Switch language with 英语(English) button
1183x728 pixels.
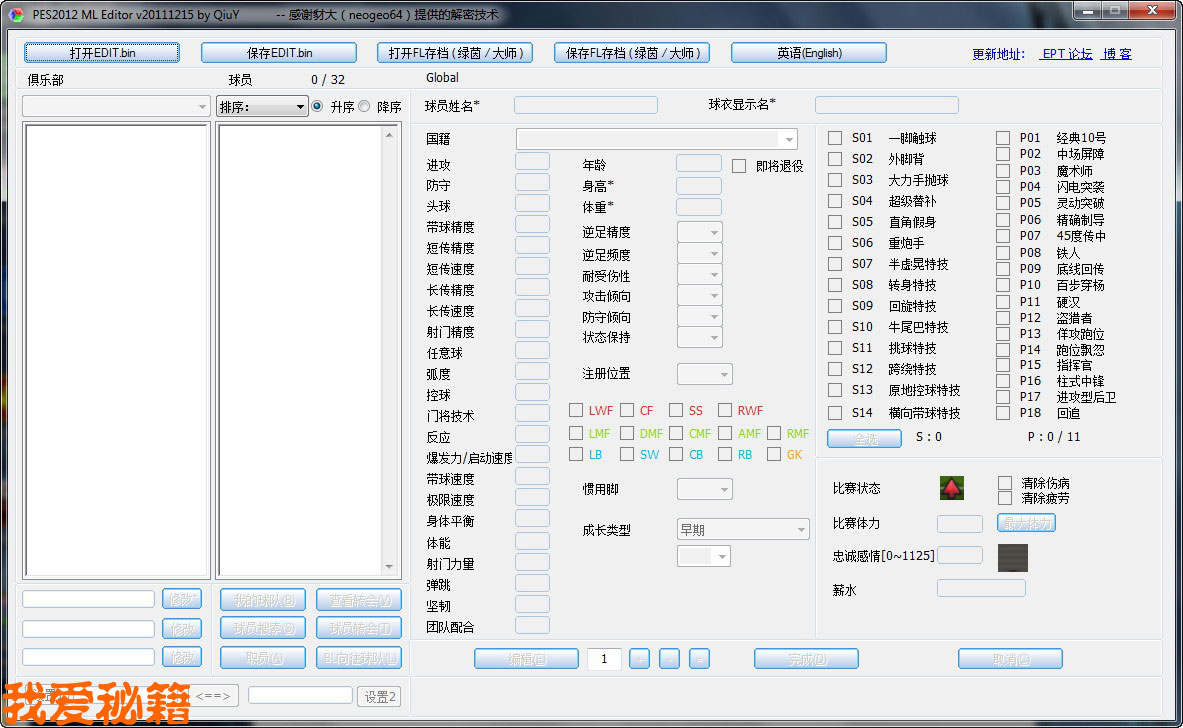tap(808, 53)
